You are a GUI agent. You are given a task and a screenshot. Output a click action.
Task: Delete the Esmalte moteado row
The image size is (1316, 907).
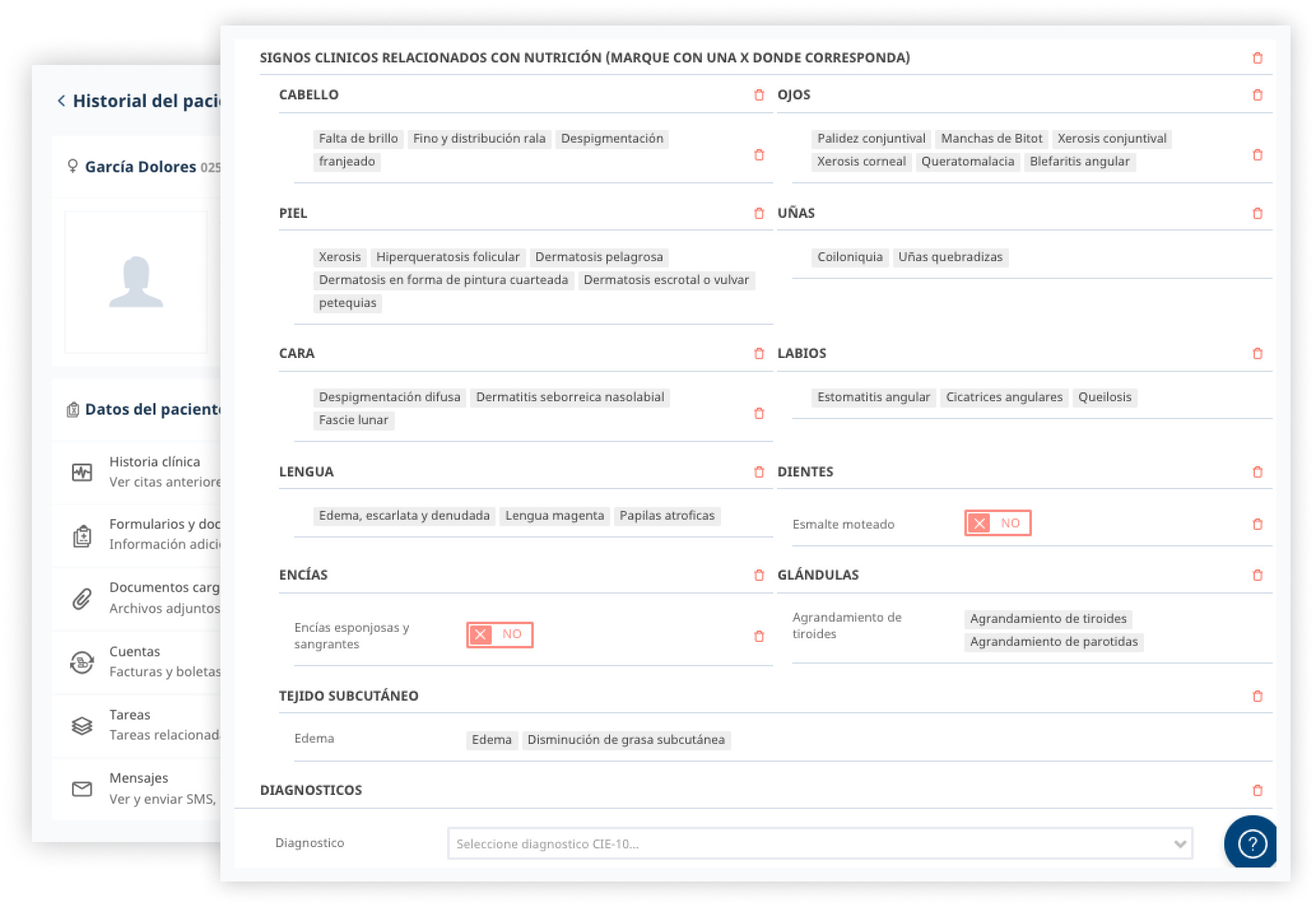pos(1257,524)
